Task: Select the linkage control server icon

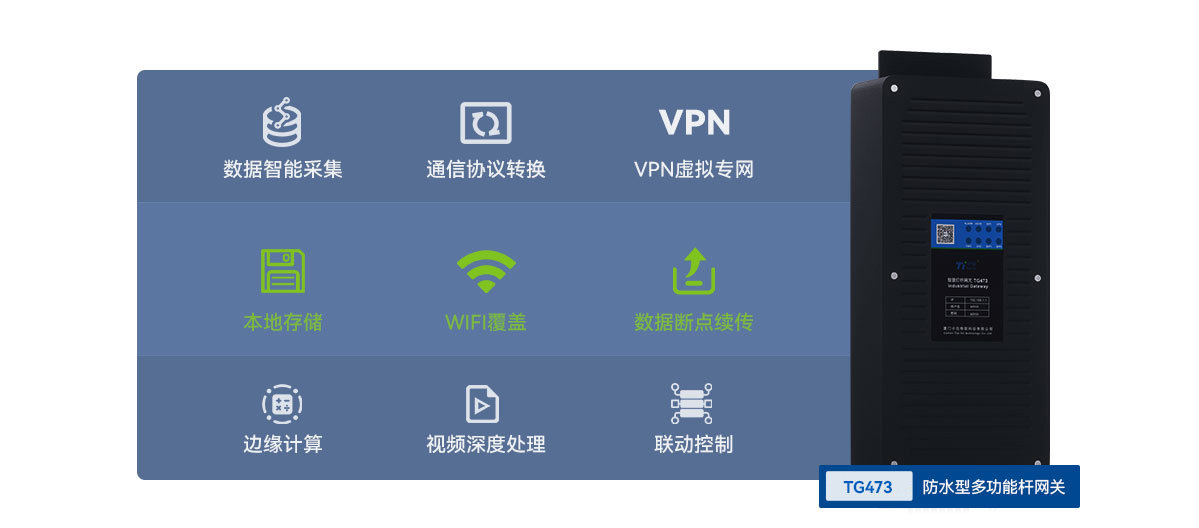Action: tap(692, 404)
